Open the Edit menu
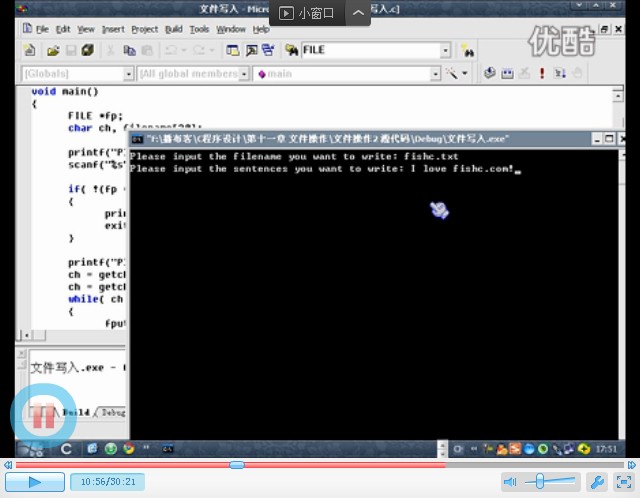Image resolution: width=640 pixels, height=498 pixels. pyautogui.click(x=63, y=29)
